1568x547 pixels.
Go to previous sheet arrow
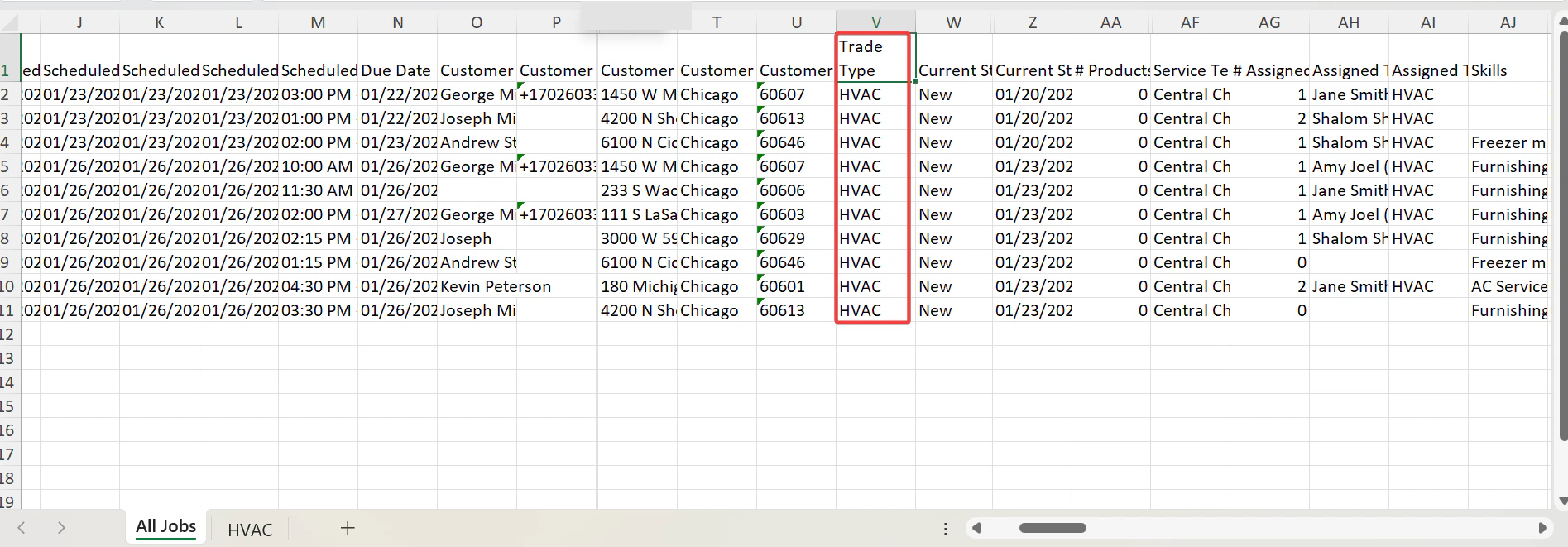click(x=22, y=528)
